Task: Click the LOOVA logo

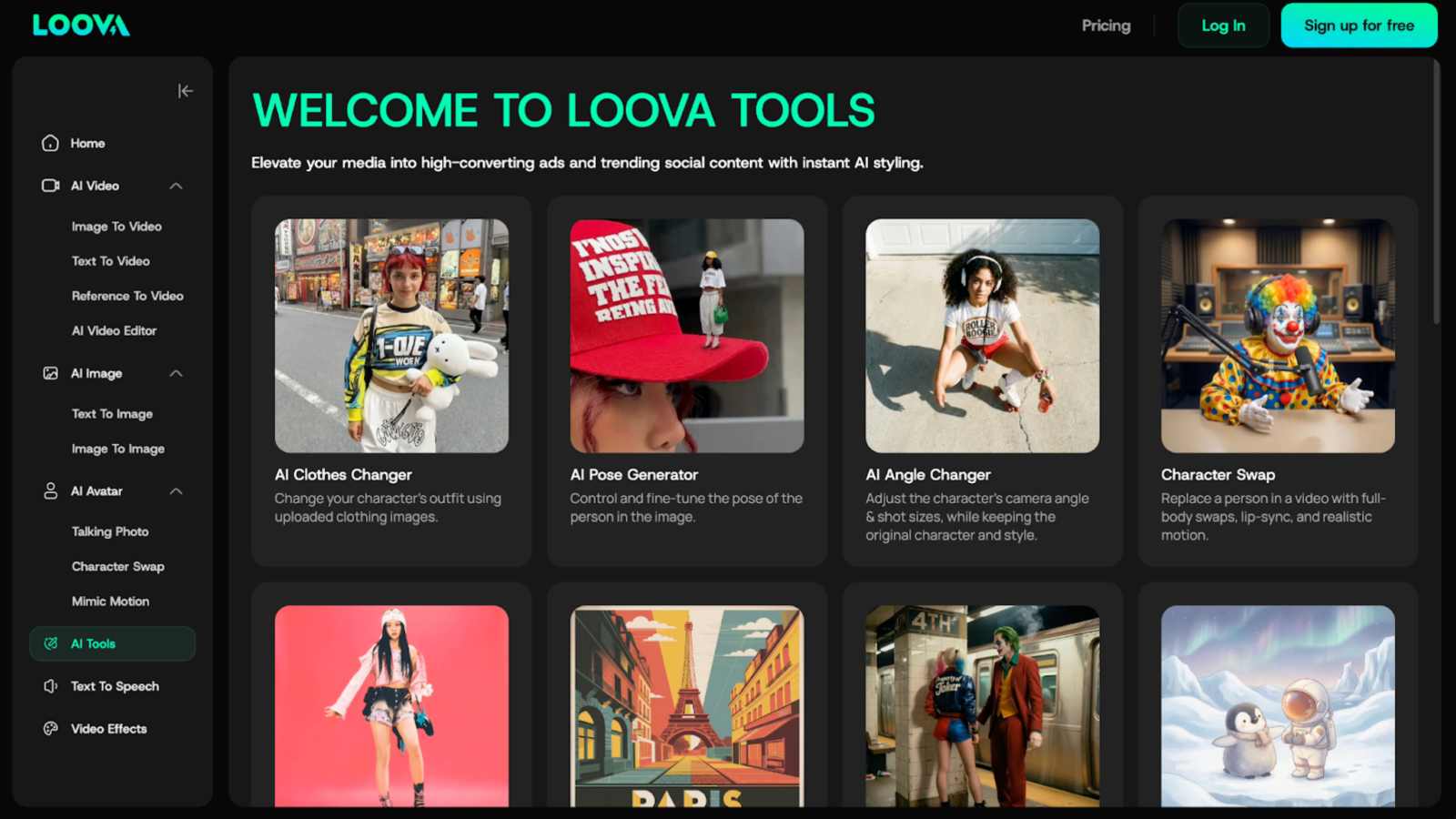Action: (x=80, y=25)
